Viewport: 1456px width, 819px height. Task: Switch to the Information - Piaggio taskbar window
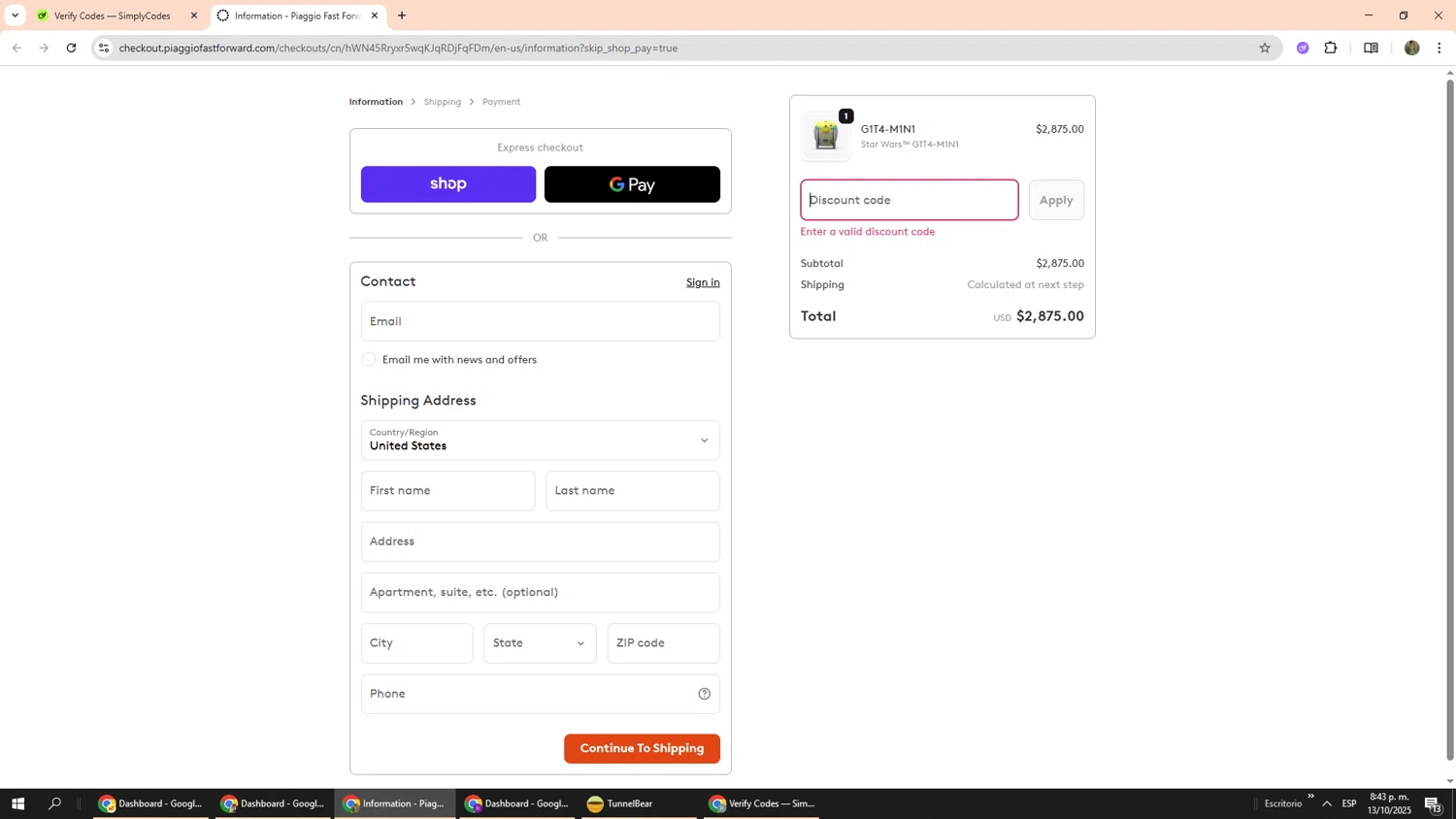tap(395, 803)
